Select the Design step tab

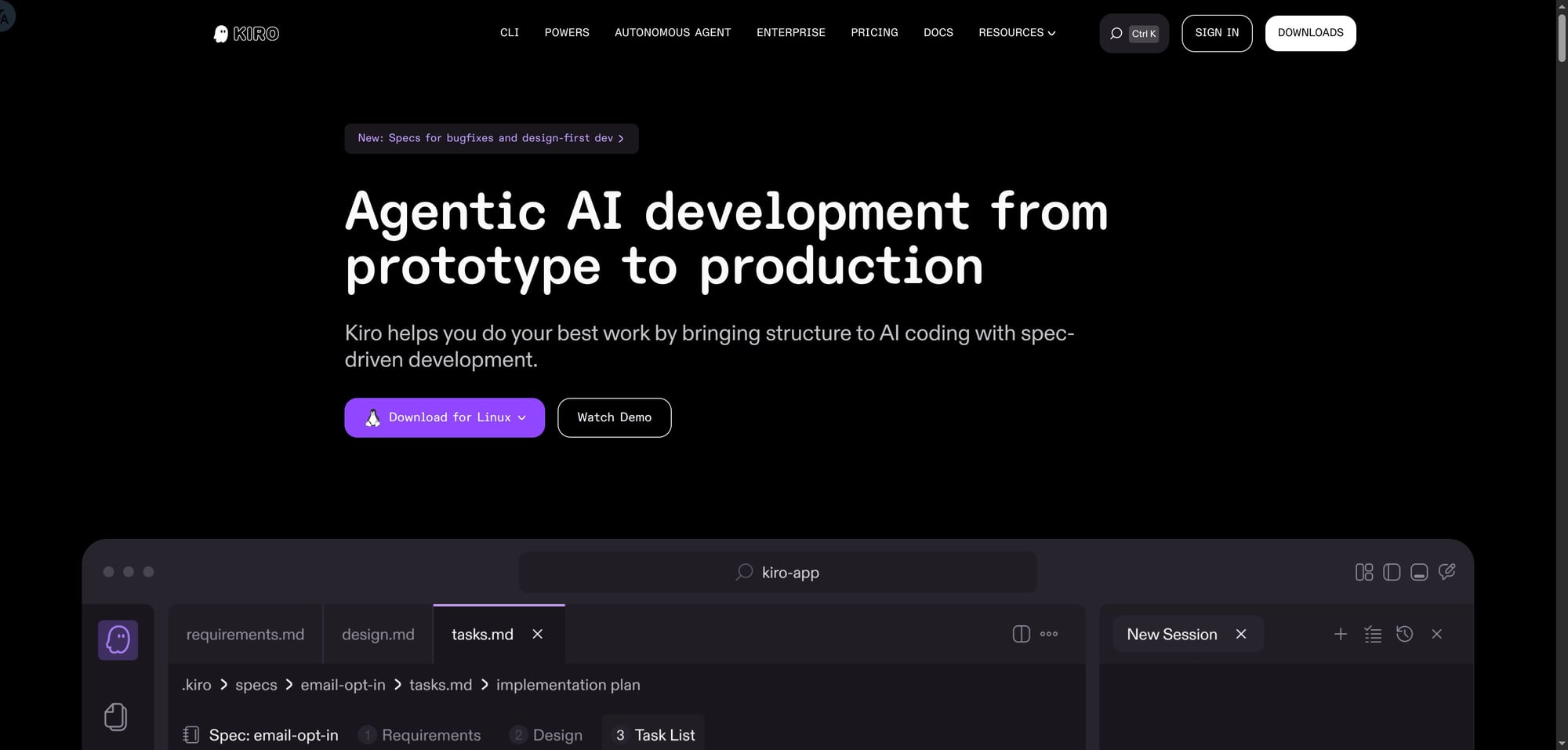click(546, 735)
